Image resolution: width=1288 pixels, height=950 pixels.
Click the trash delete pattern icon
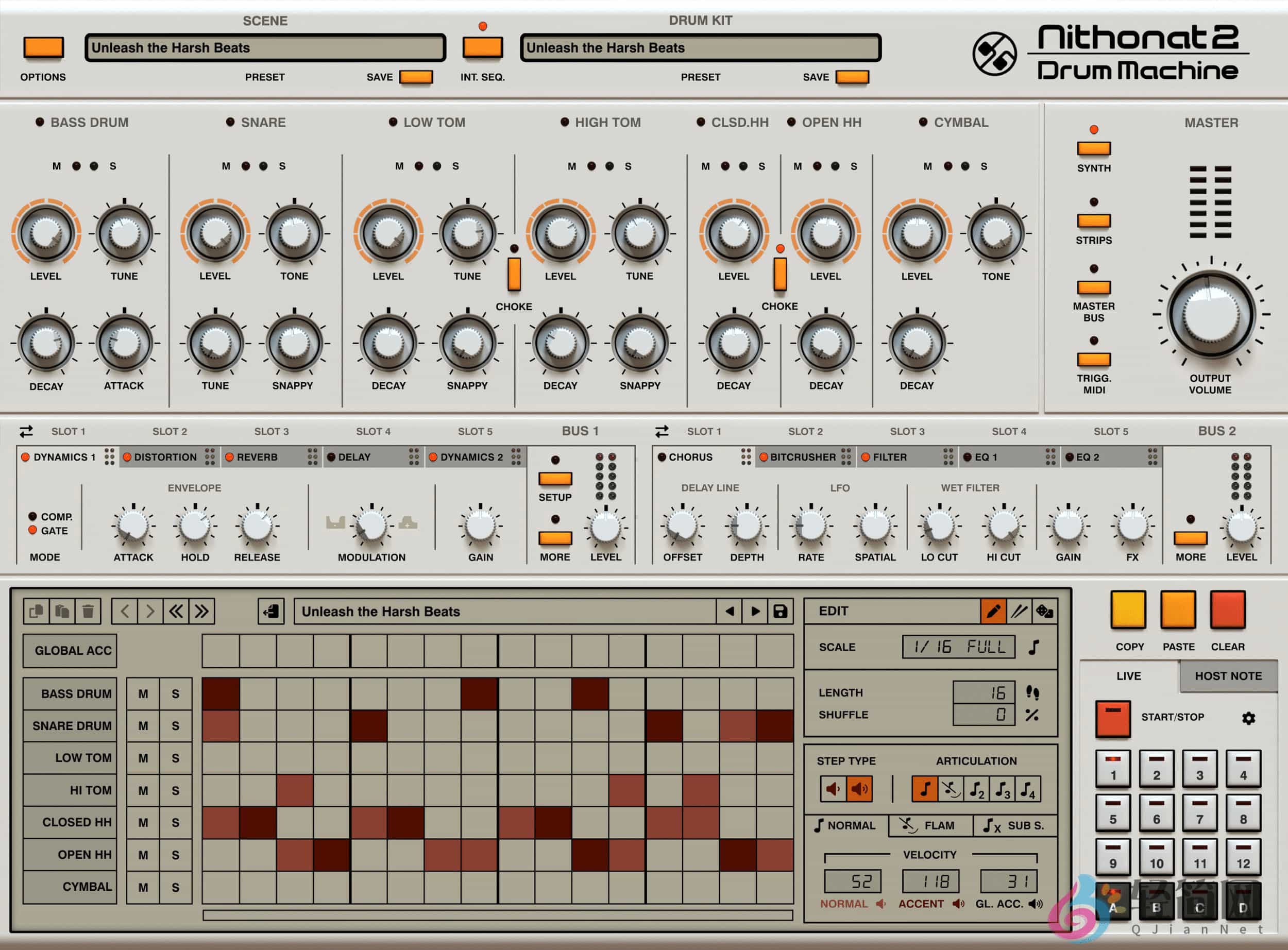(88, 612)
